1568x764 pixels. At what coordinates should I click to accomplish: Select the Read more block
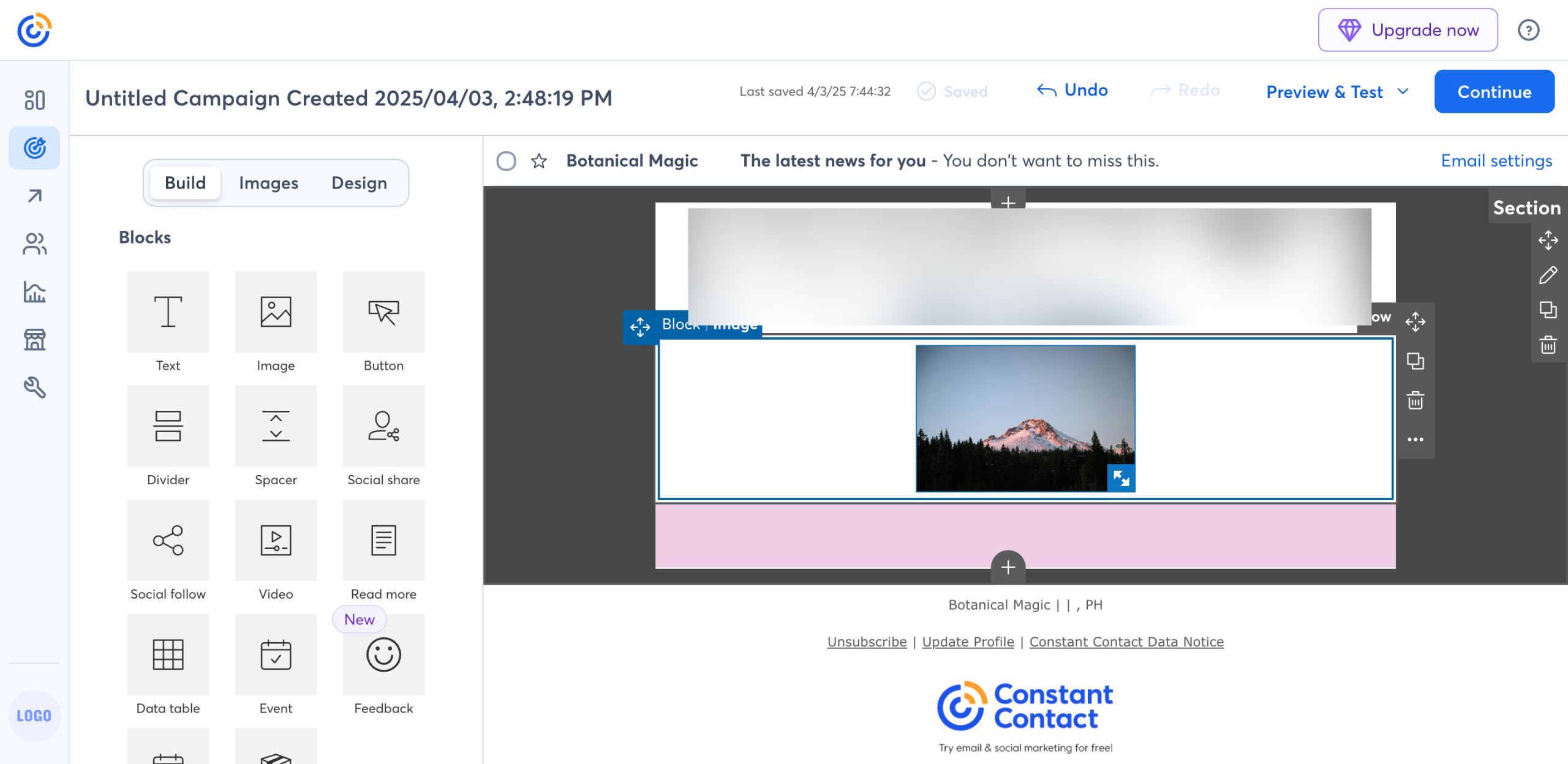pyautogui.click(x=383, y=551)
